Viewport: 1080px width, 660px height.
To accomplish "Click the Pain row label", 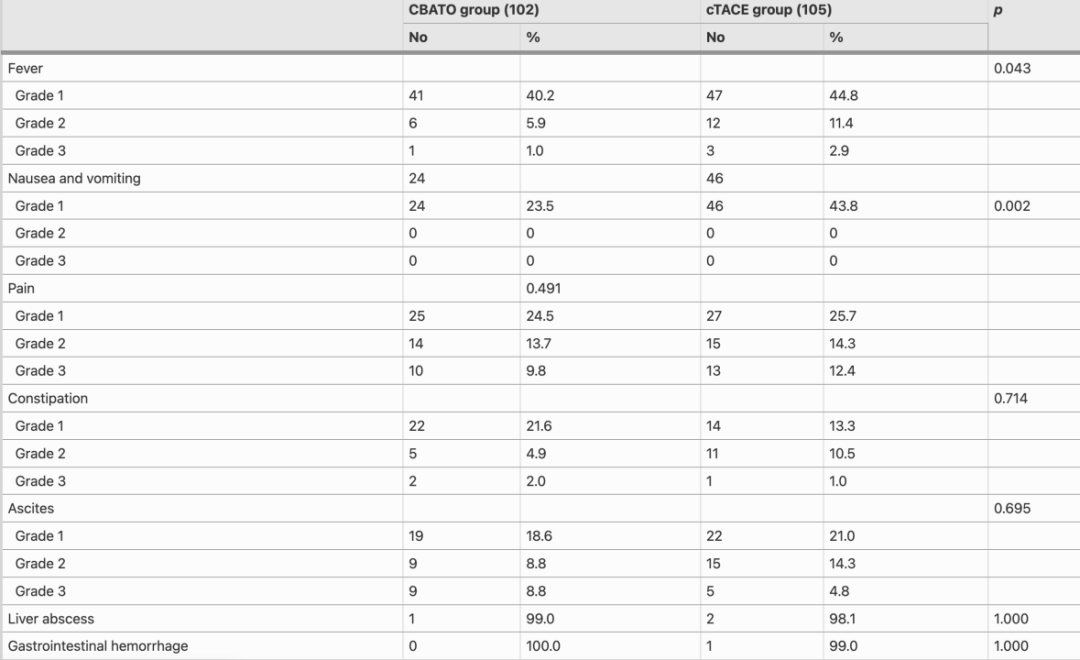I will click(x=21, y=288).
